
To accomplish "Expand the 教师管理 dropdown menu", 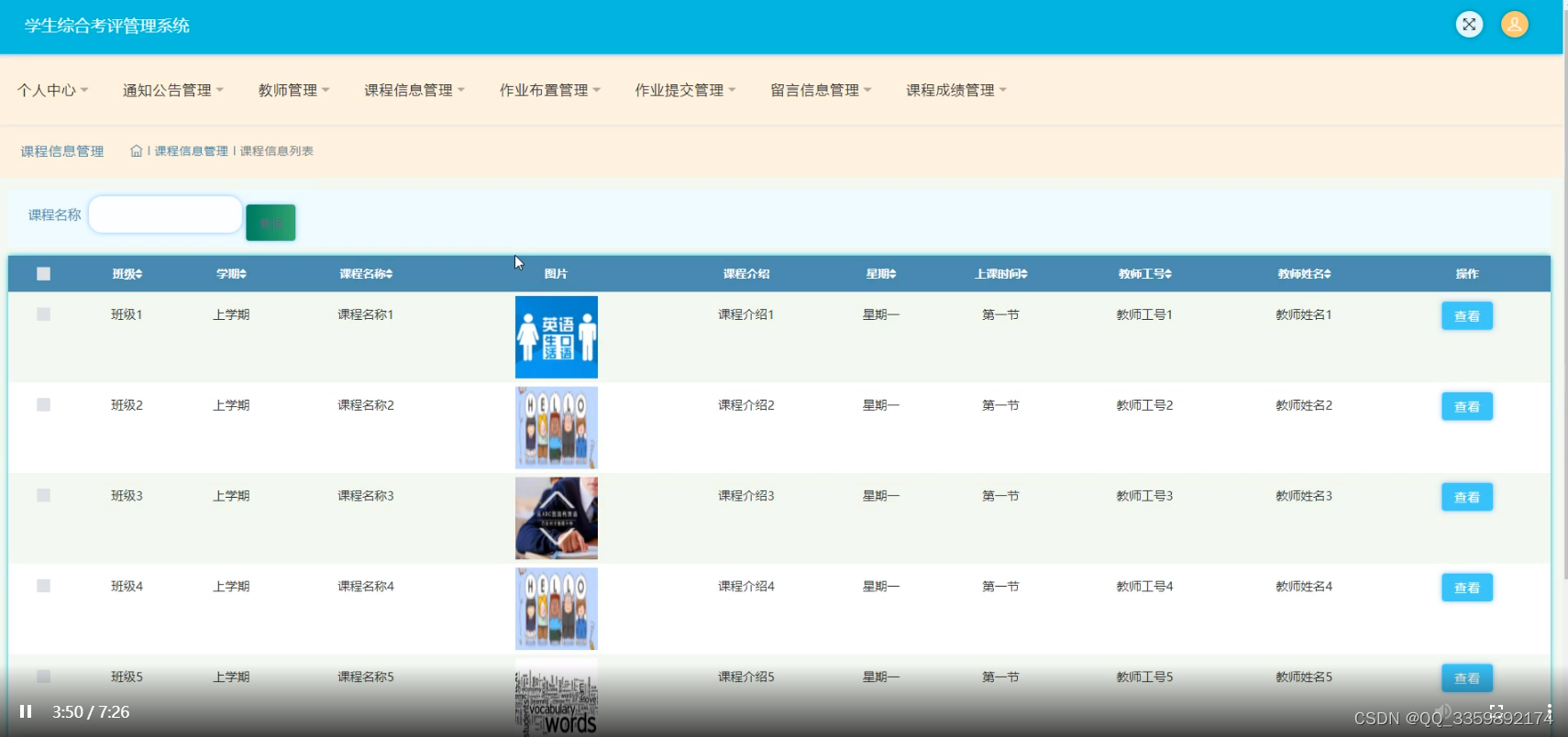I will 293,90.
